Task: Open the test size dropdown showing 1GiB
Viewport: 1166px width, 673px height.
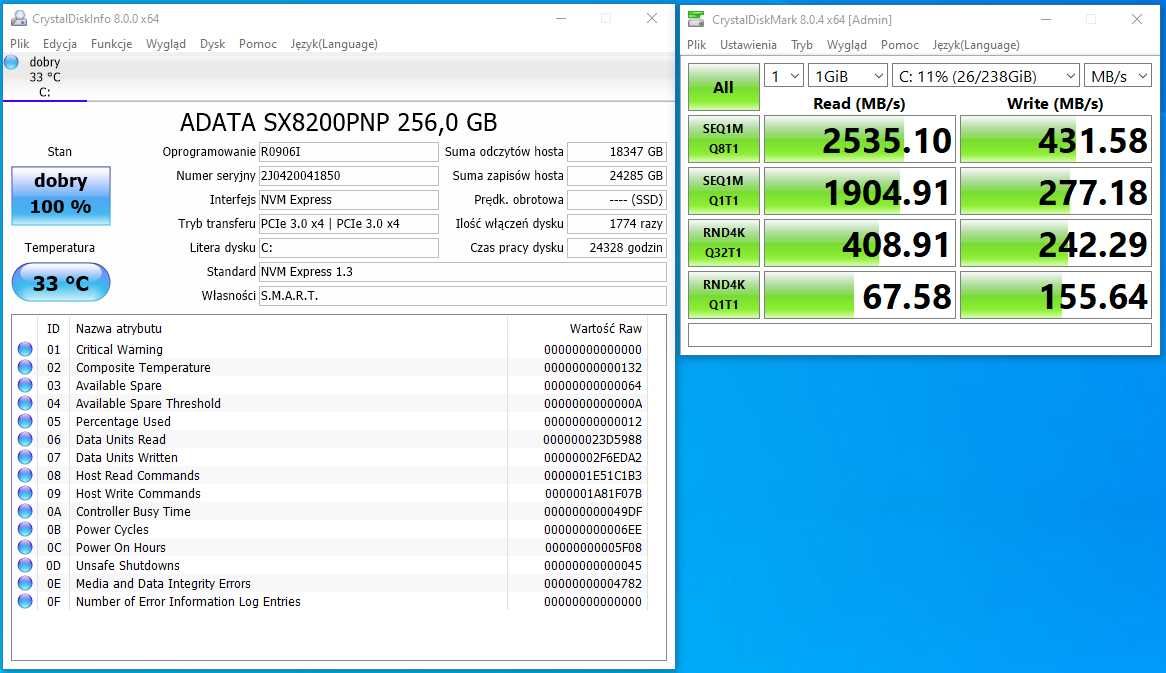Action: click(x=848, y=76)
